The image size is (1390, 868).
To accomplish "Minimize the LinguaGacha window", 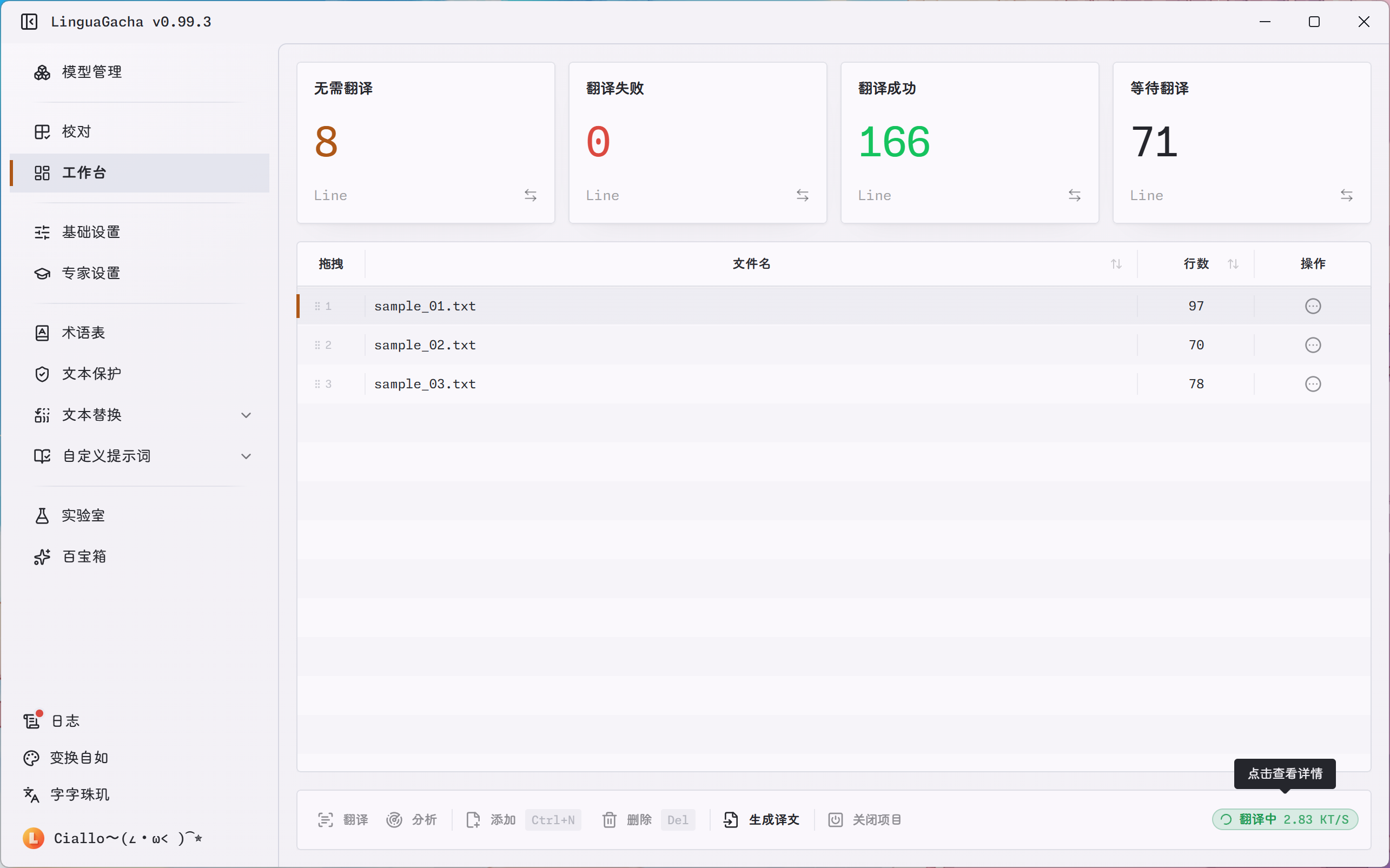I will [x=1265, y=22].
